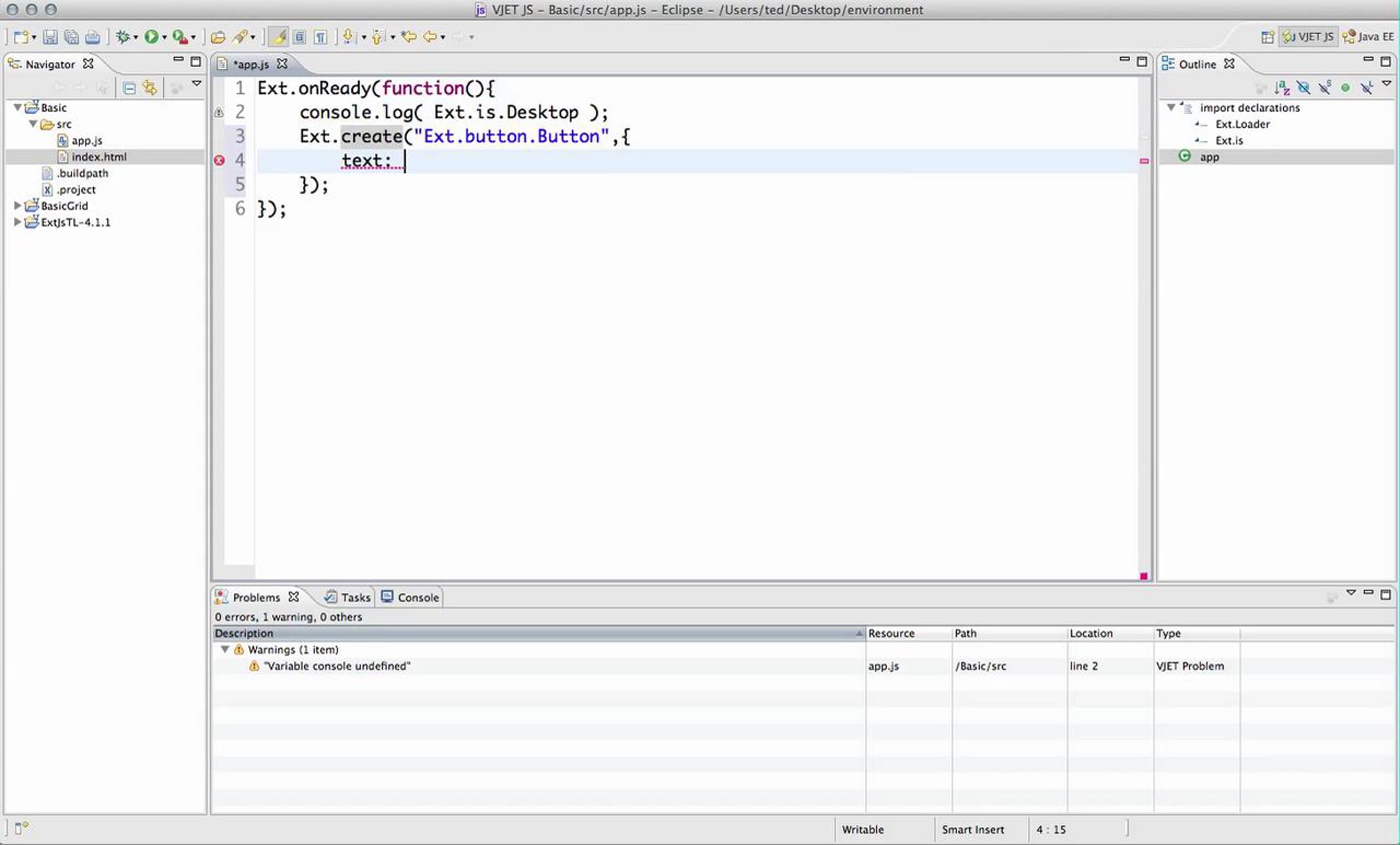Click the Open Perspective icon
This screenshot has width=1400, height=845.
(x=1267, y=37)
